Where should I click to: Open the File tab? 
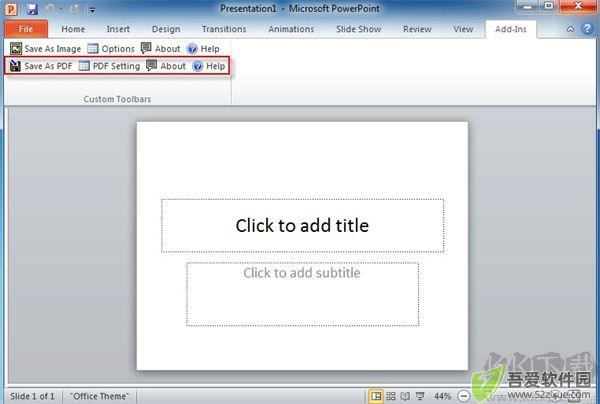pyautogui.click(x=26, y=29)
